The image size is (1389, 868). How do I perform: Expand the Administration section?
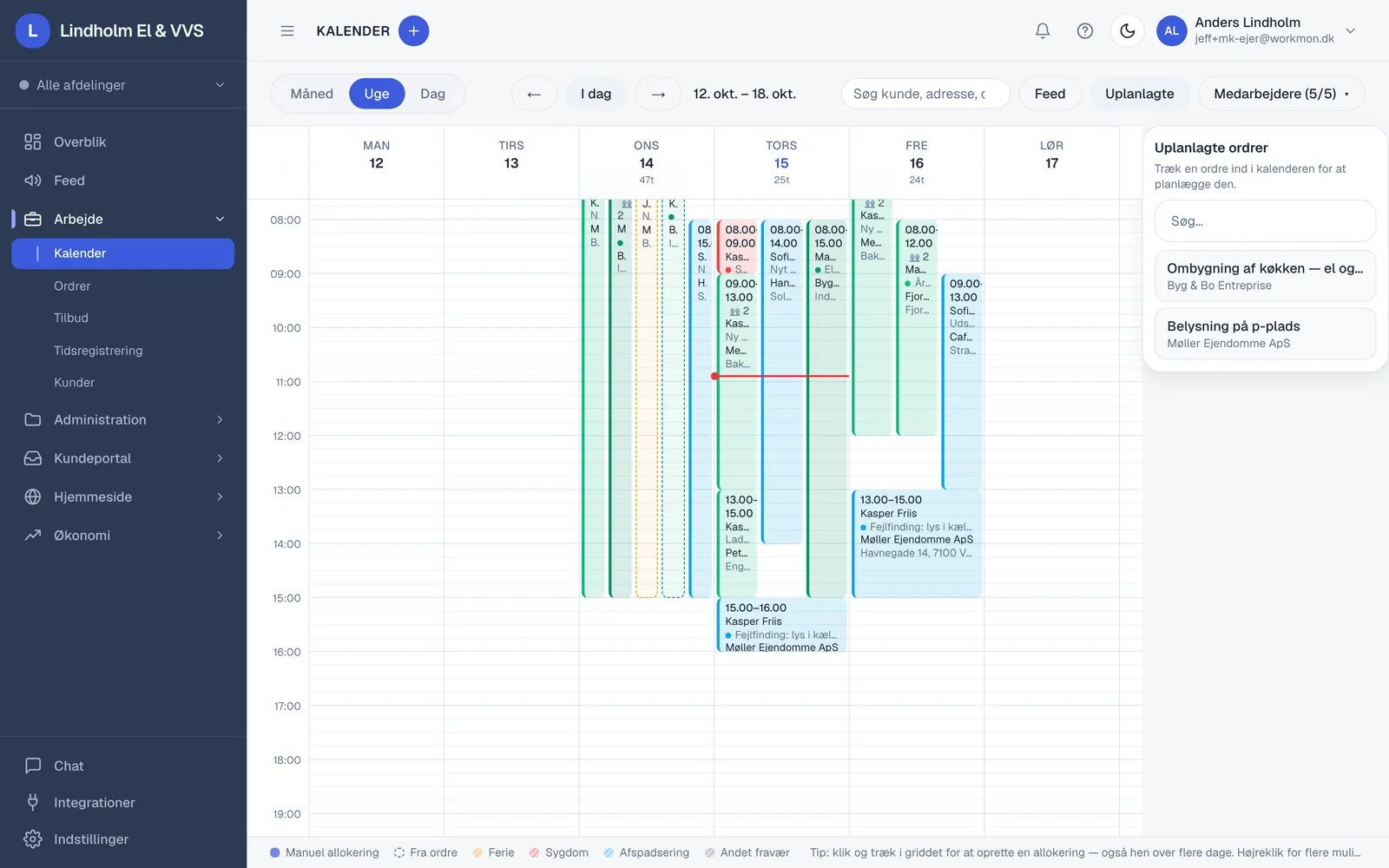tap(123, 419)
